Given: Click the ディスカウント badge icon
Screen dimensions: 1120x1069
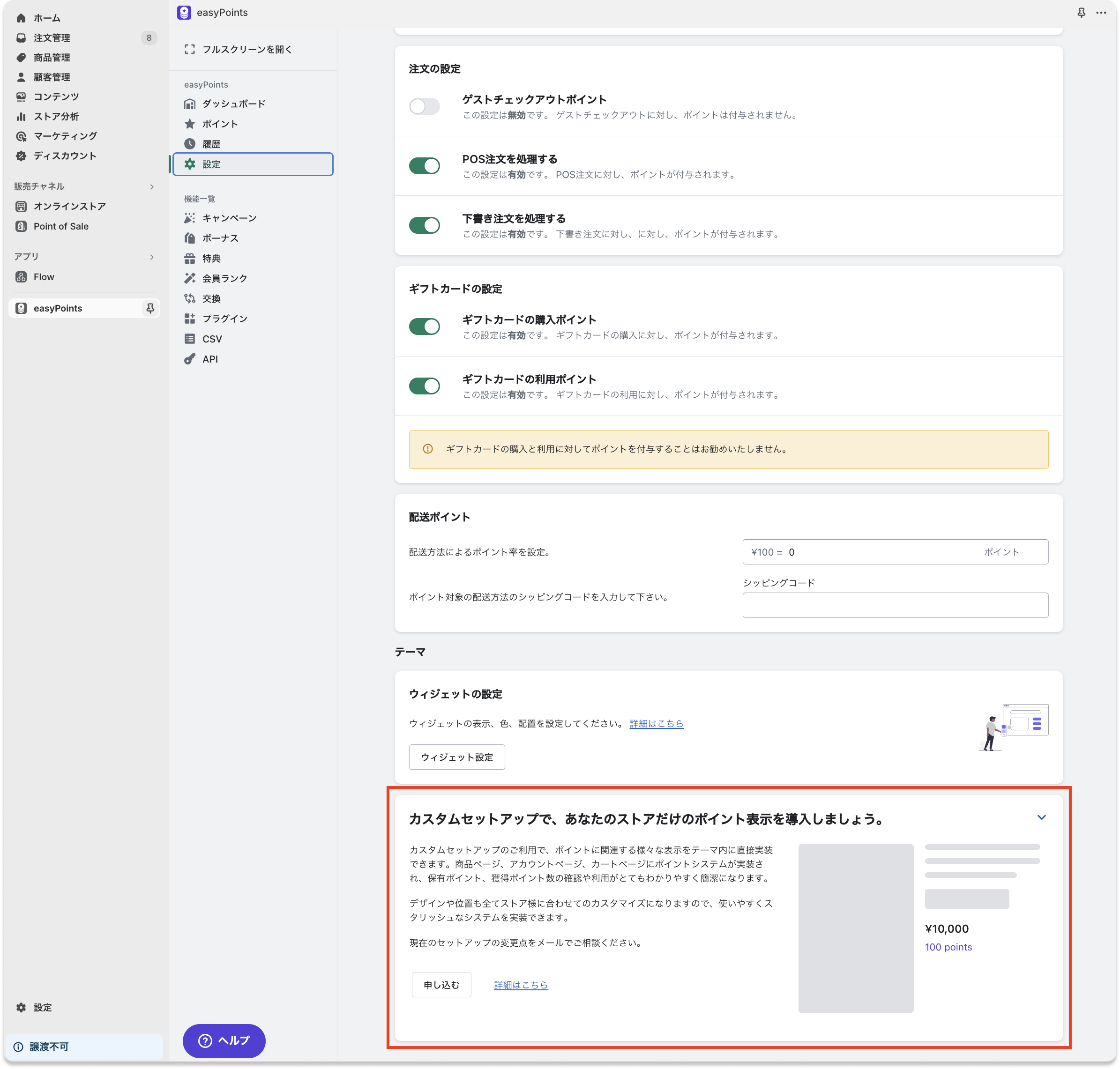Looking at the screenshot, I should pos(21,156).
